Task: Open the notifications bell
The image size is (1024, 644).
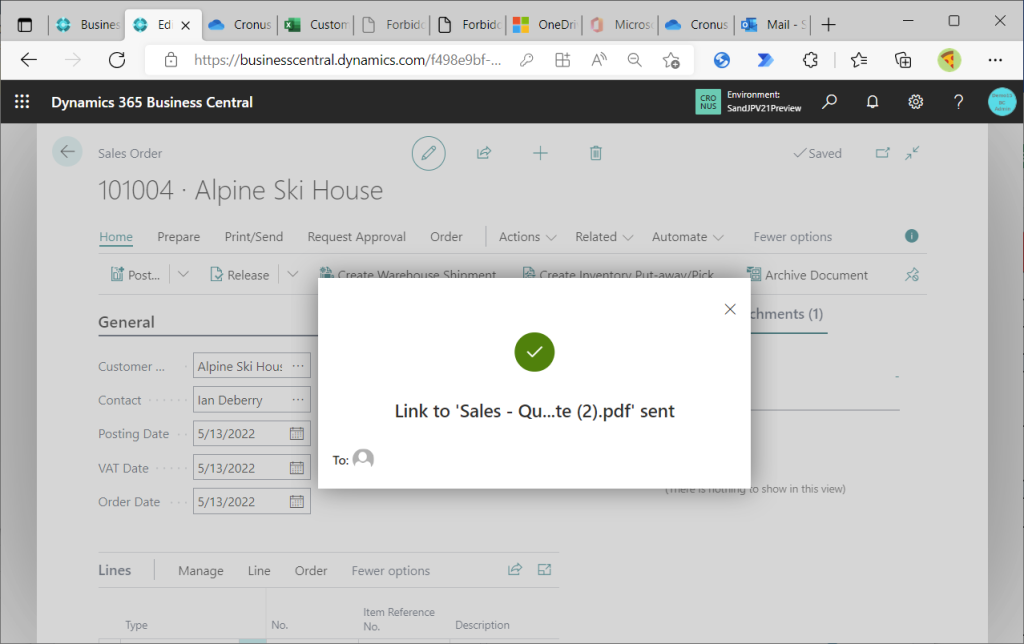Action: point(872,102)
